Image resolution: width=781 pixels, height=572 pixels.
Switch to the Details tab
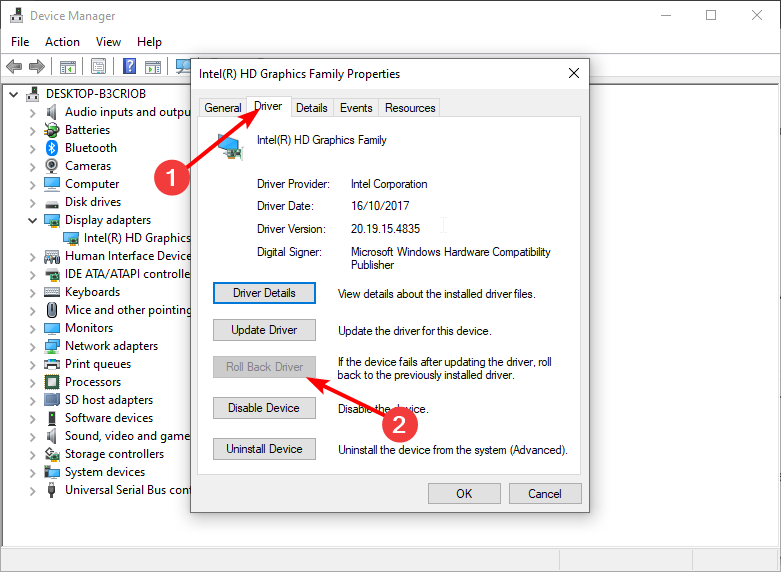(x=312, y=108)
